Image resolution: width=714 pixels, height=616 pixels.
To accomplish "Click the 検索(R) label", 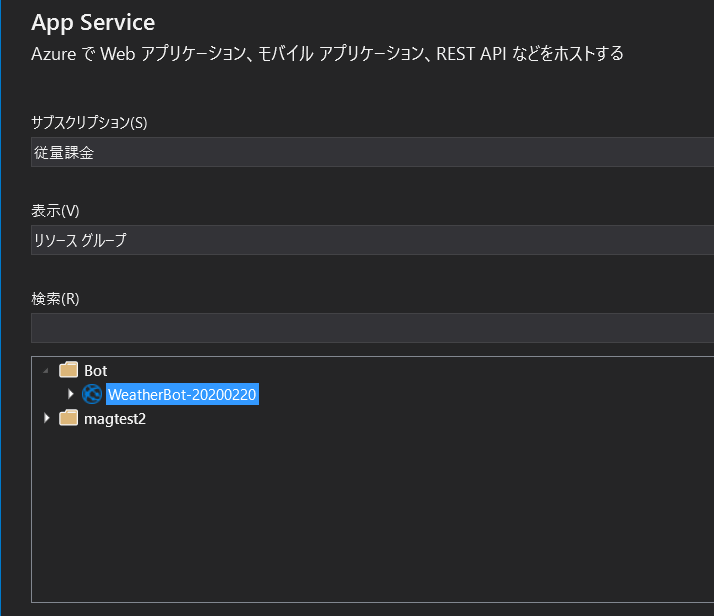I will coord(55,299).
